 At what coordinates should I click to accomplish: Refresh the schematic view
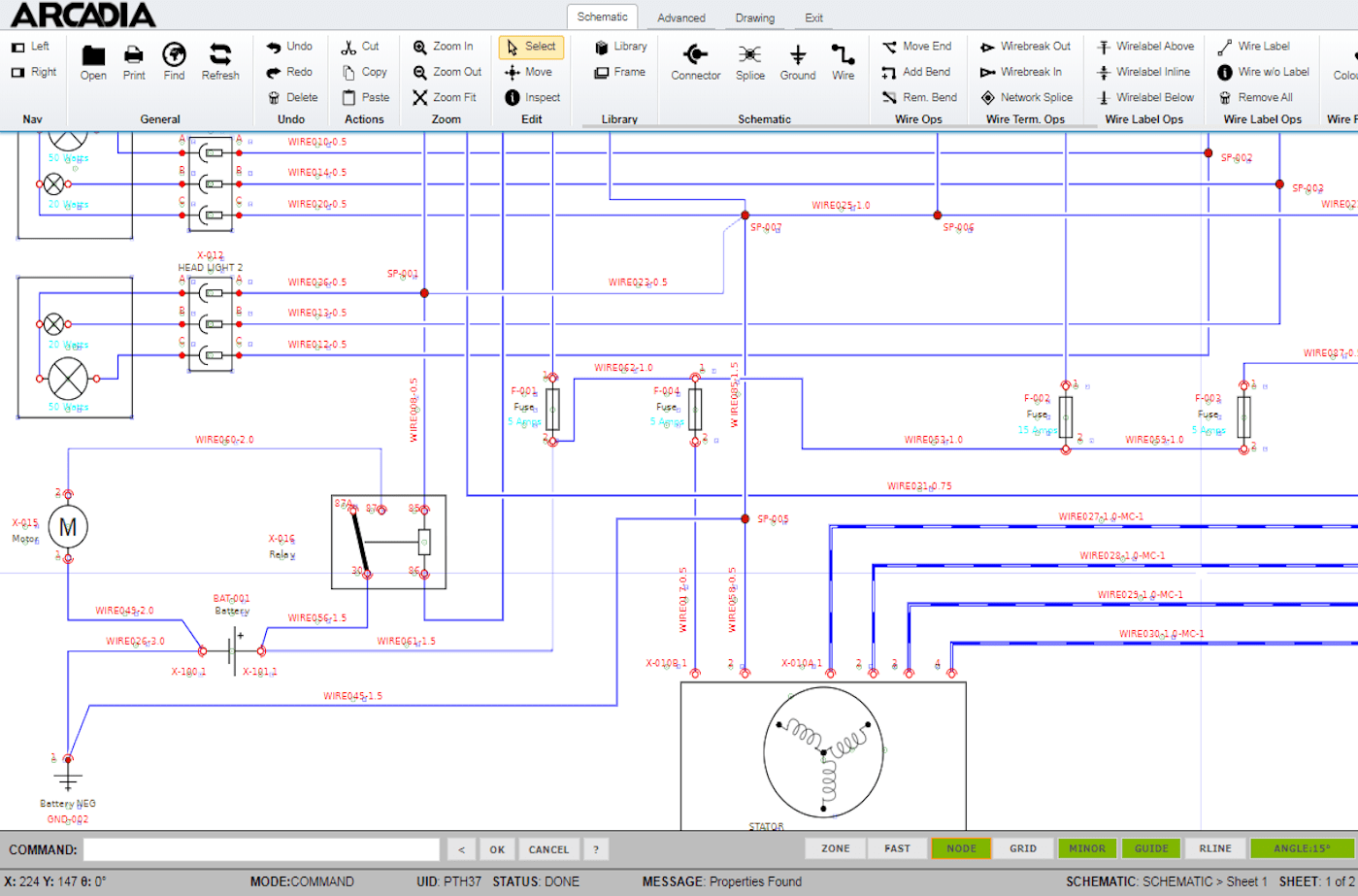(220, 55)
